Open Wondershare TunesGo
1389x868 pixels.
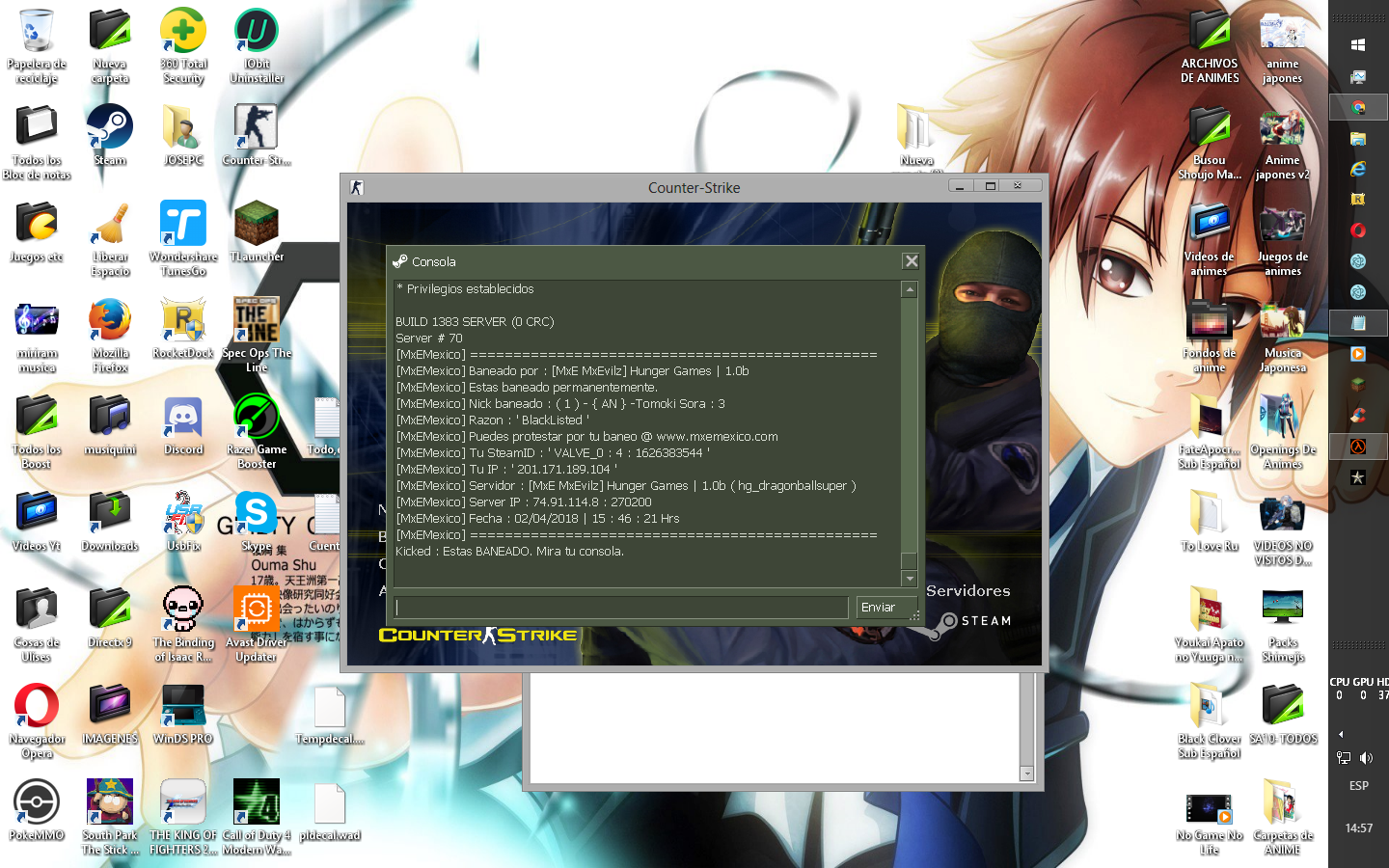[x=183, y=238]
